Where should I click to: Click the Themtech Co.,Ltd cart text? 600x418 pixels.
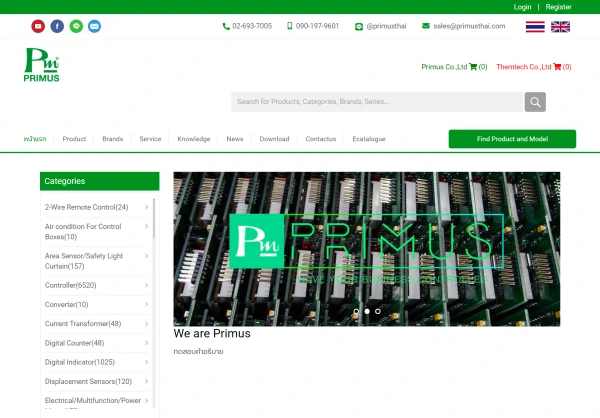523,67
